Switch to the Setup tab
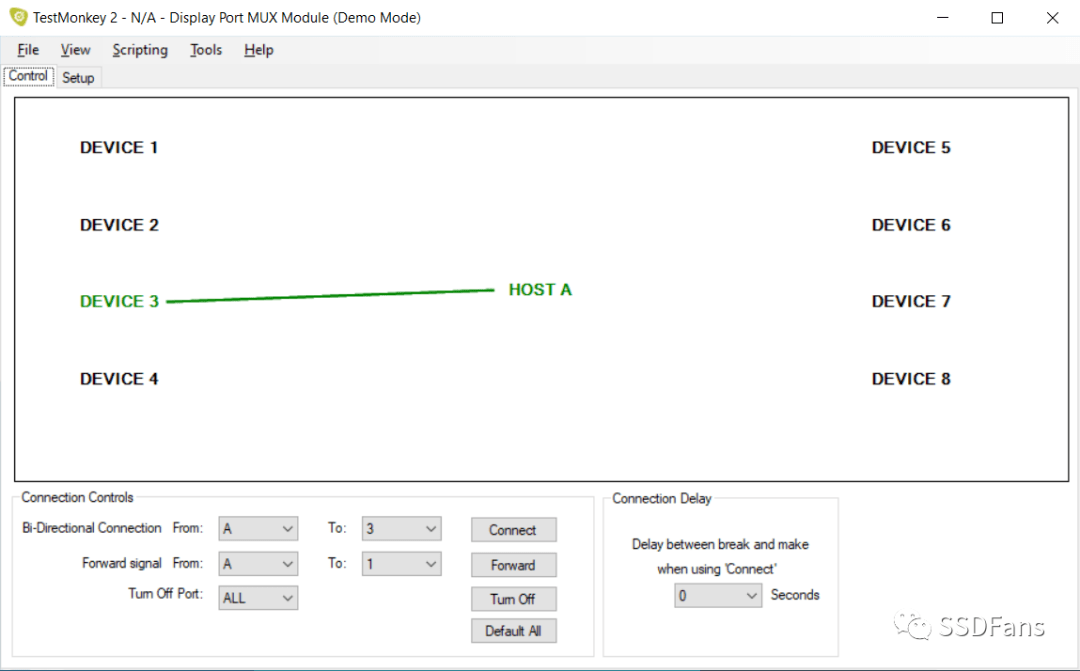 coord(78,78)
